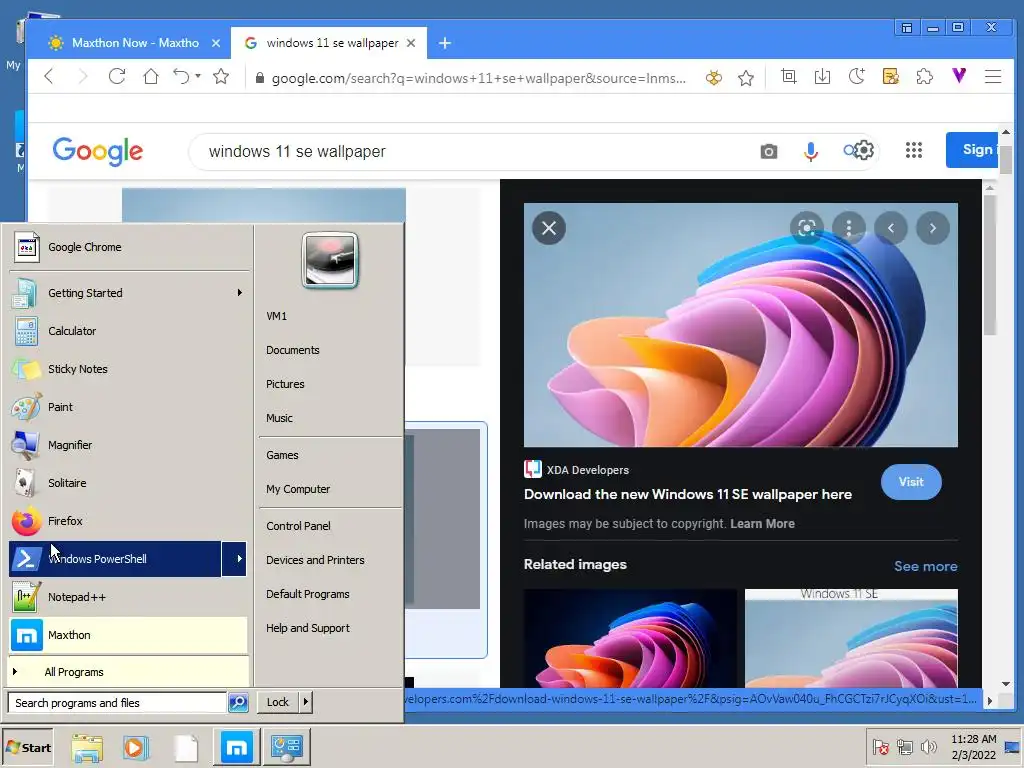Click the volume speaker tray icon
The image size is (1024, 768).
pos(928,747)
